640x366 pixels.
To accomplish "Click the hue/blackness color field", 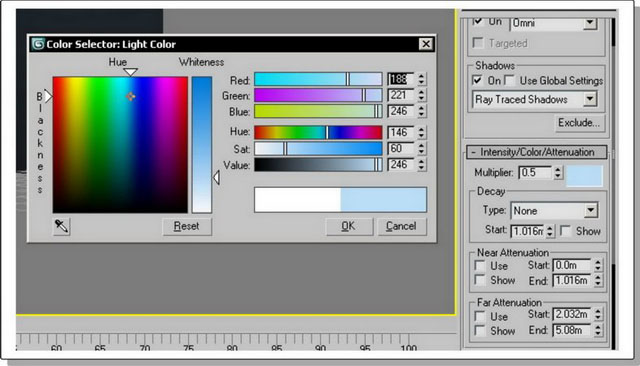I will coord(120,144).
